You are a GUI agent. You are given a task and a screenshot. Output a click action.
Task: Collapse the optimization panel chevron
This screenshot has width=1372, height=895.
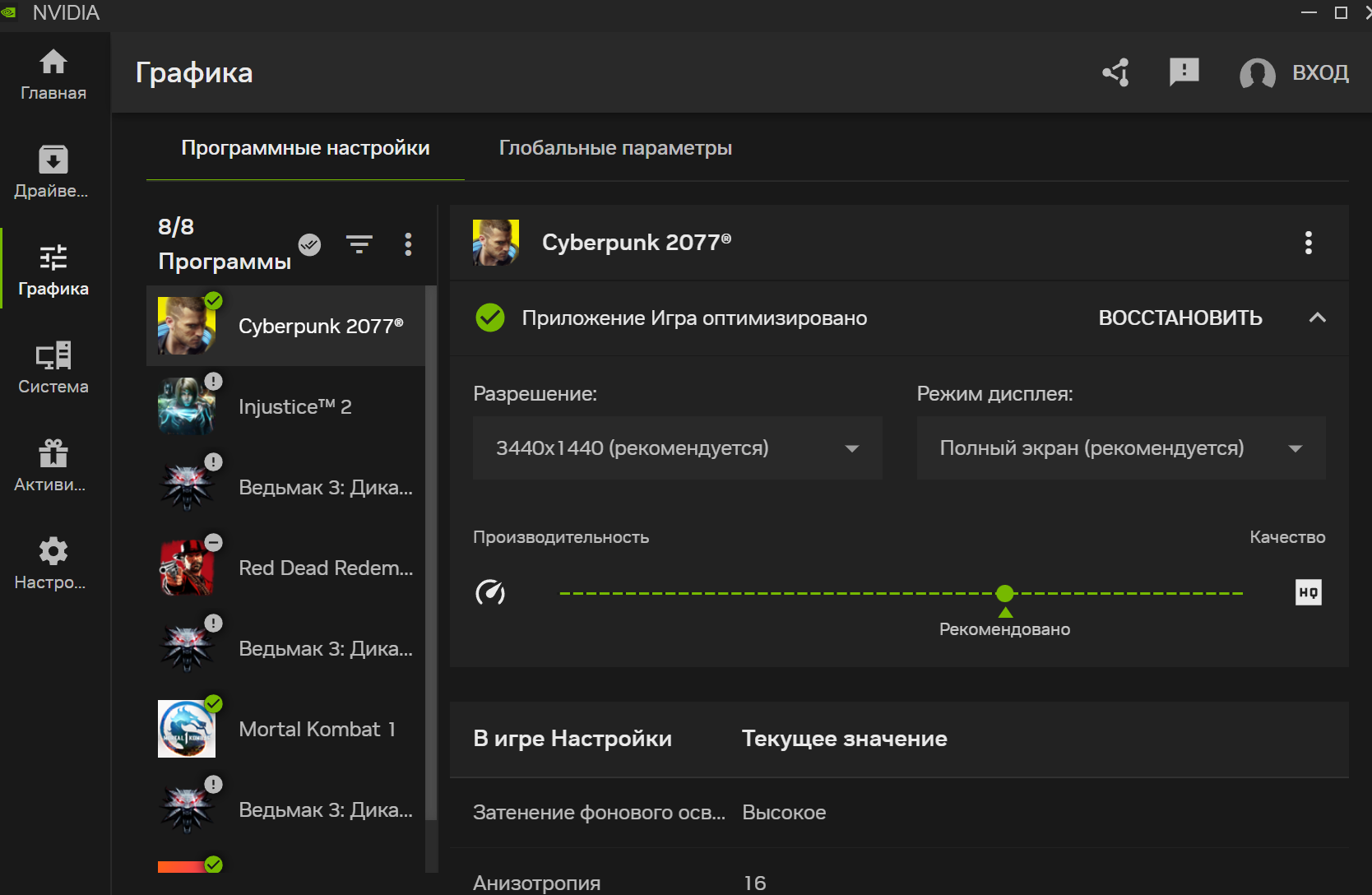pyautogui.click(x=1318, y=318)
